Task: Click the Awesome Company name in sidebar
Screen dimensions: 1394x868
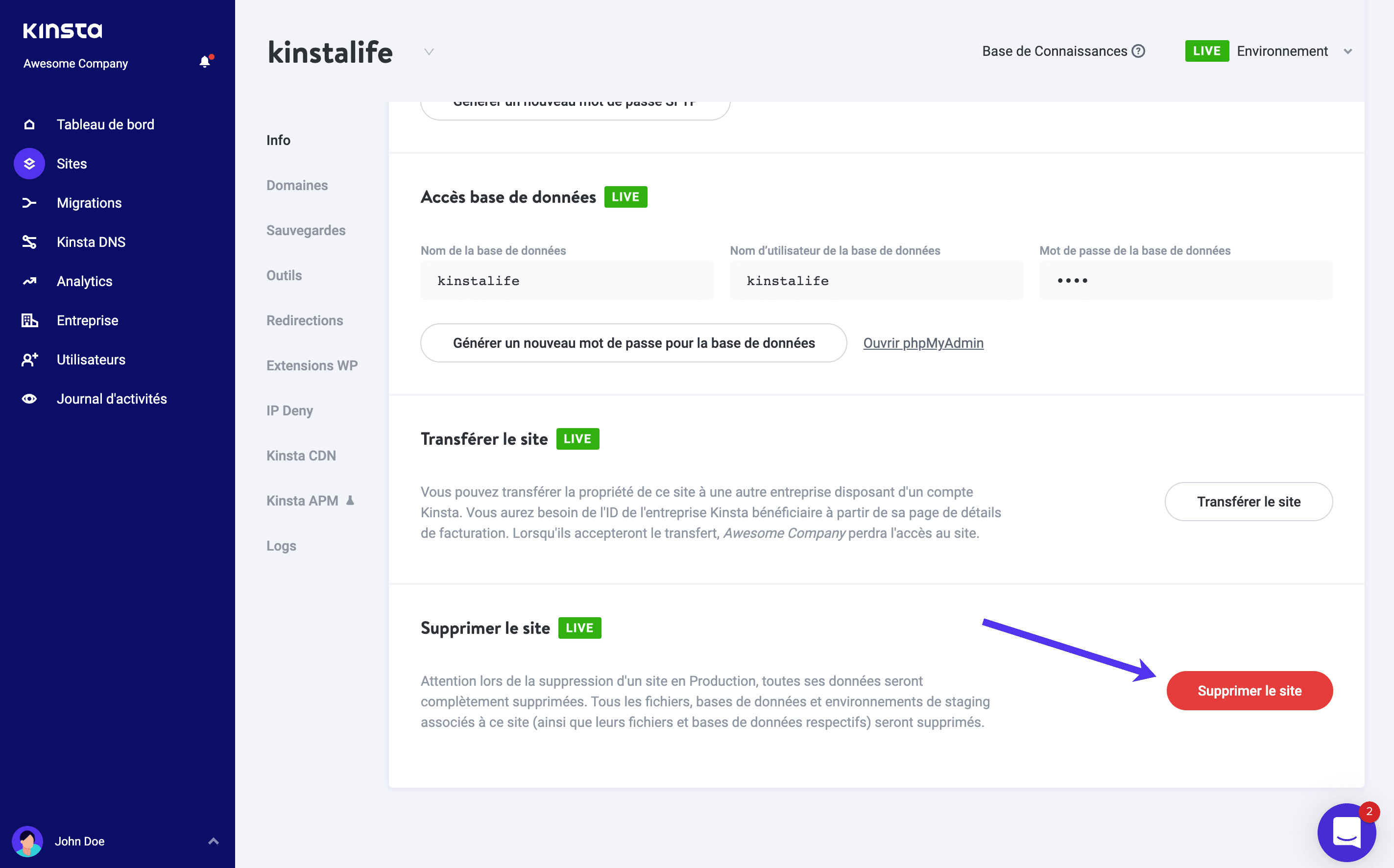Action: 76,64
